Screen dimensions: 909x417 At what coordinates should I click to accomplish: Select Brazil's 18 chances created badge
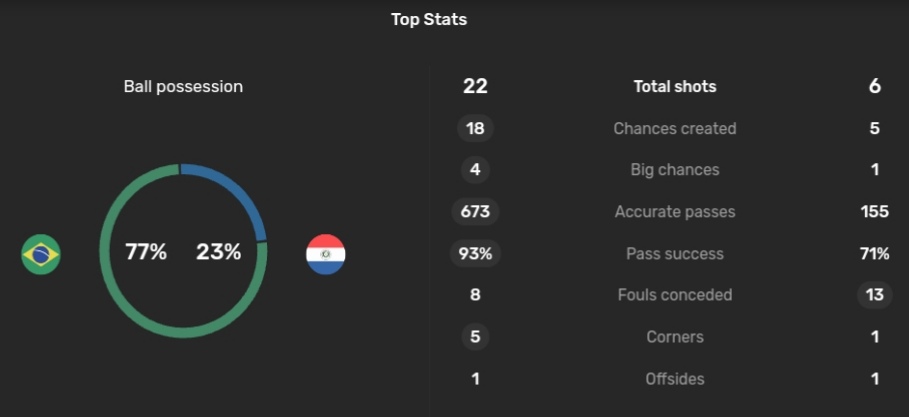pos(475,128)
